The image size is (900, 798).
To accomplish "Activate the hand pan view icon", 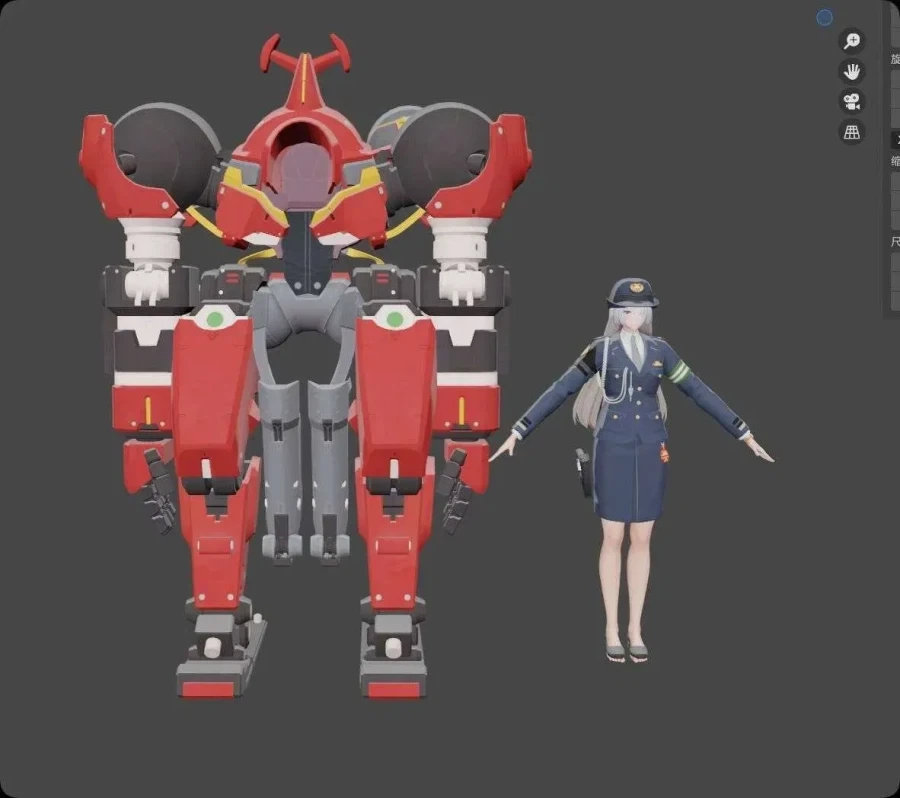I will click(x=852, y=71).
